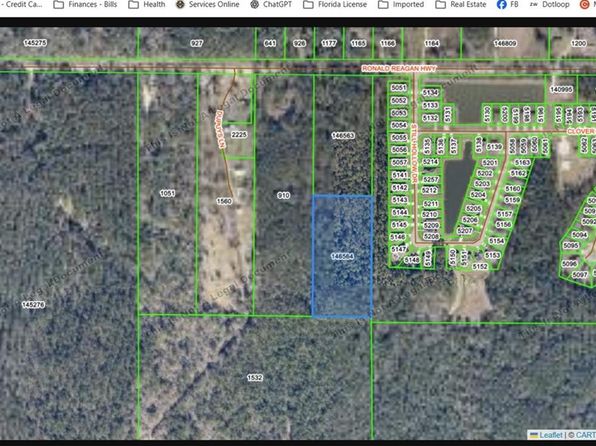Open the Florida License bookmark folder
Image resolution: width=596 pixels, height=446 pixels.
point(335,5)
